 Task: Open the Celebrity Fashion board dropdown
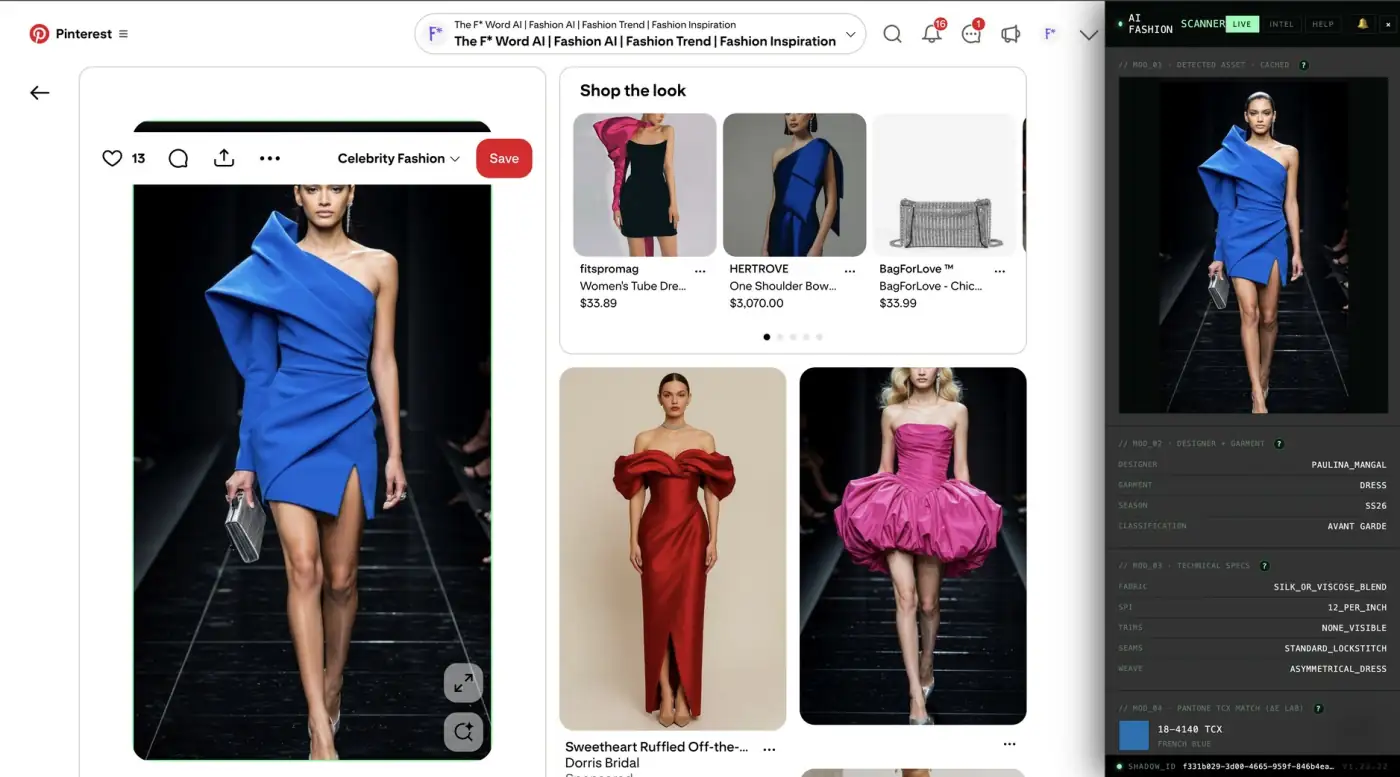click(398, 158)
